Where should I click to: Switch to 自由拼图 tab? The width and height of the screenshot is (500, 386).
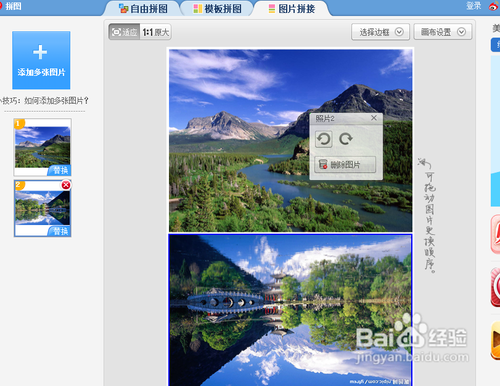coord(143,9)
